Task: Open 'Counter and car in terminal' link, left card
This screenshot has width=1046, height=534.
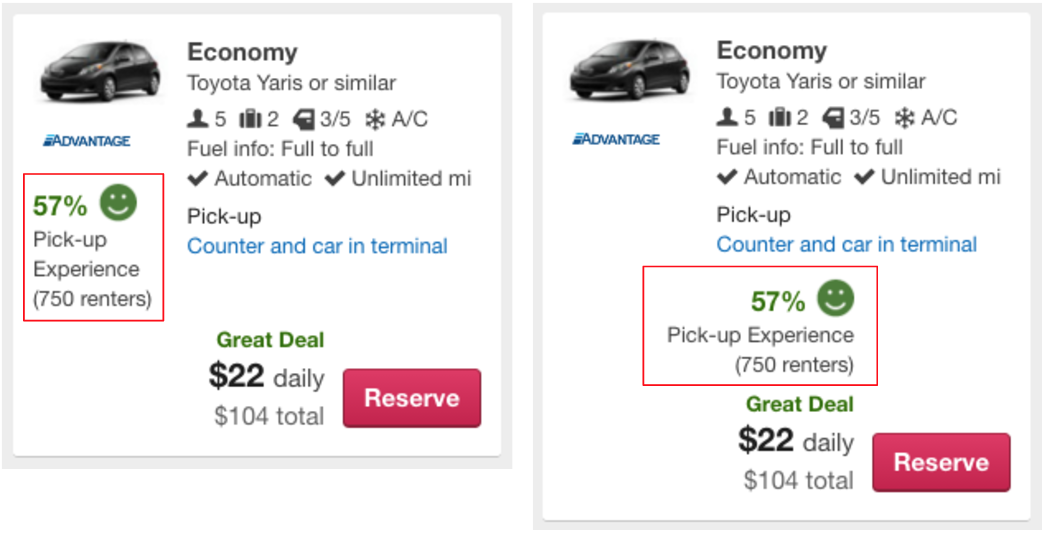Action: (x=317, y=246)
